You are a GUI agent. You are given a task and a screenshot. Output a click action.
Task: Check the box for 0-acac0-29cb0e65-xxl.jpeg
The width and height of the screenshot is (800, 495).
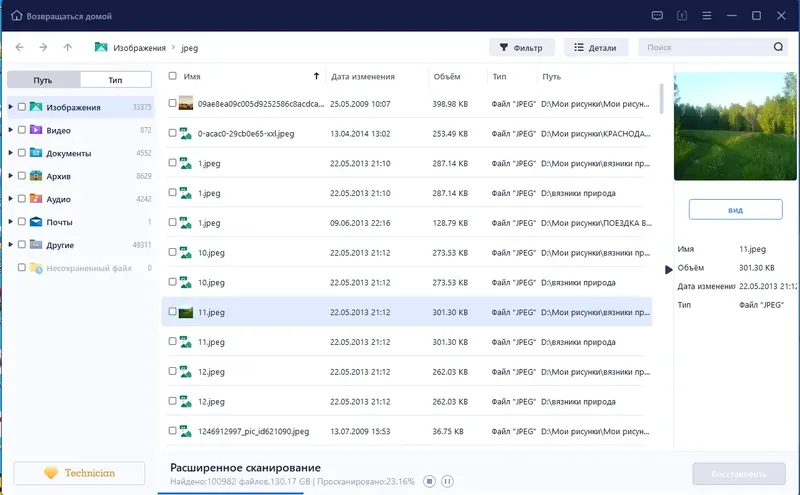click(x=172, y=133)
